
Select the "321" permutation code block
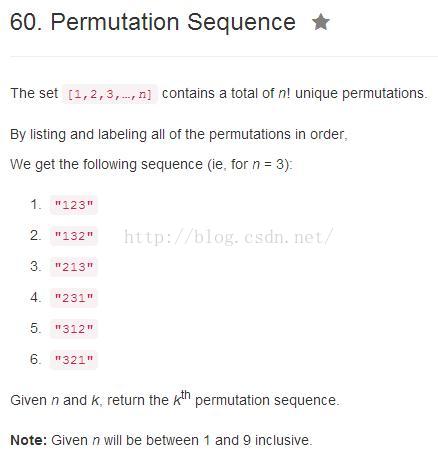(74, 360)
